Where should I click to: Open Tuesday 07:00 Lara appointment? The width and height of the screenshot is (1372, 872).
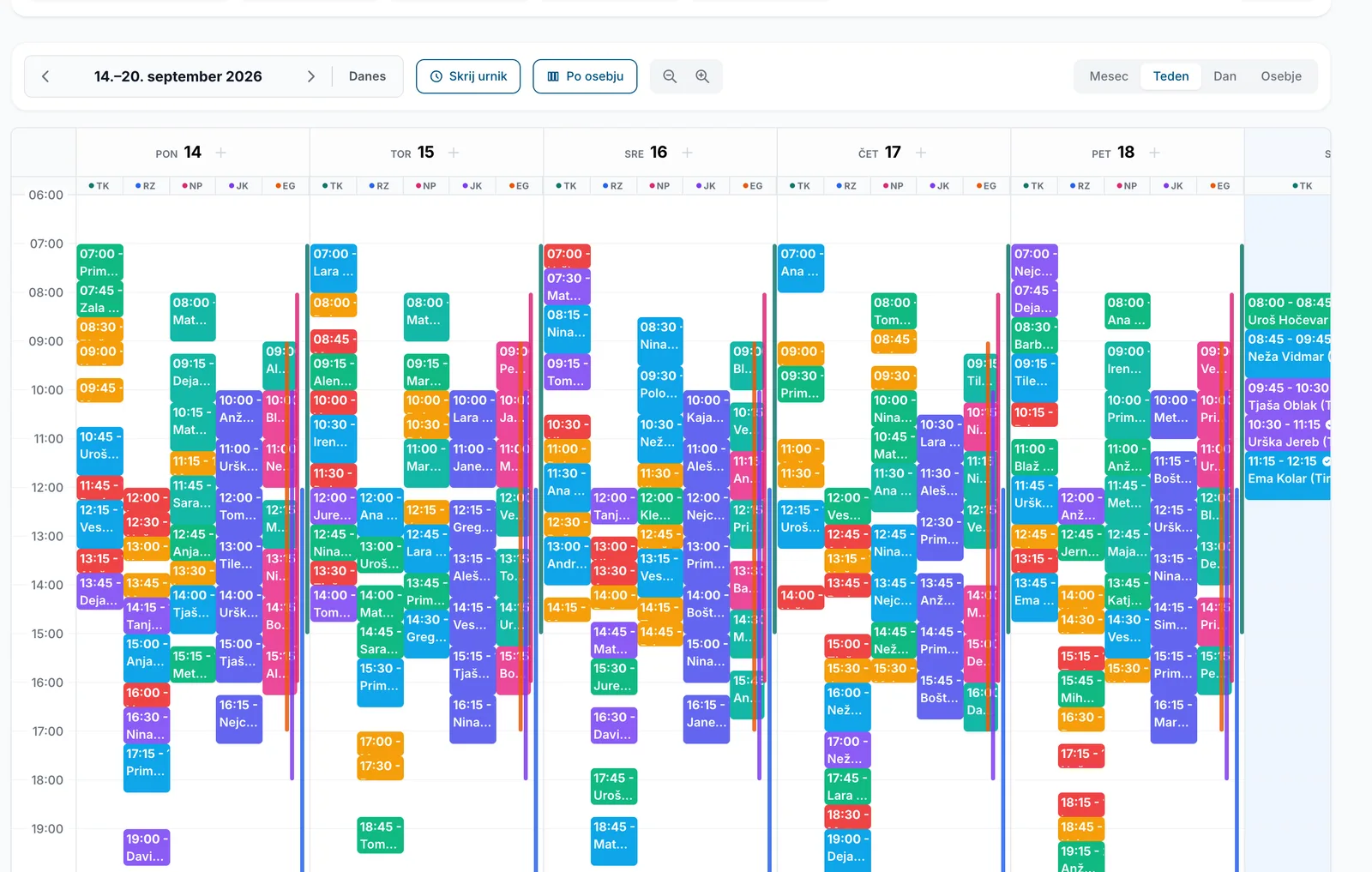[334, 268]
